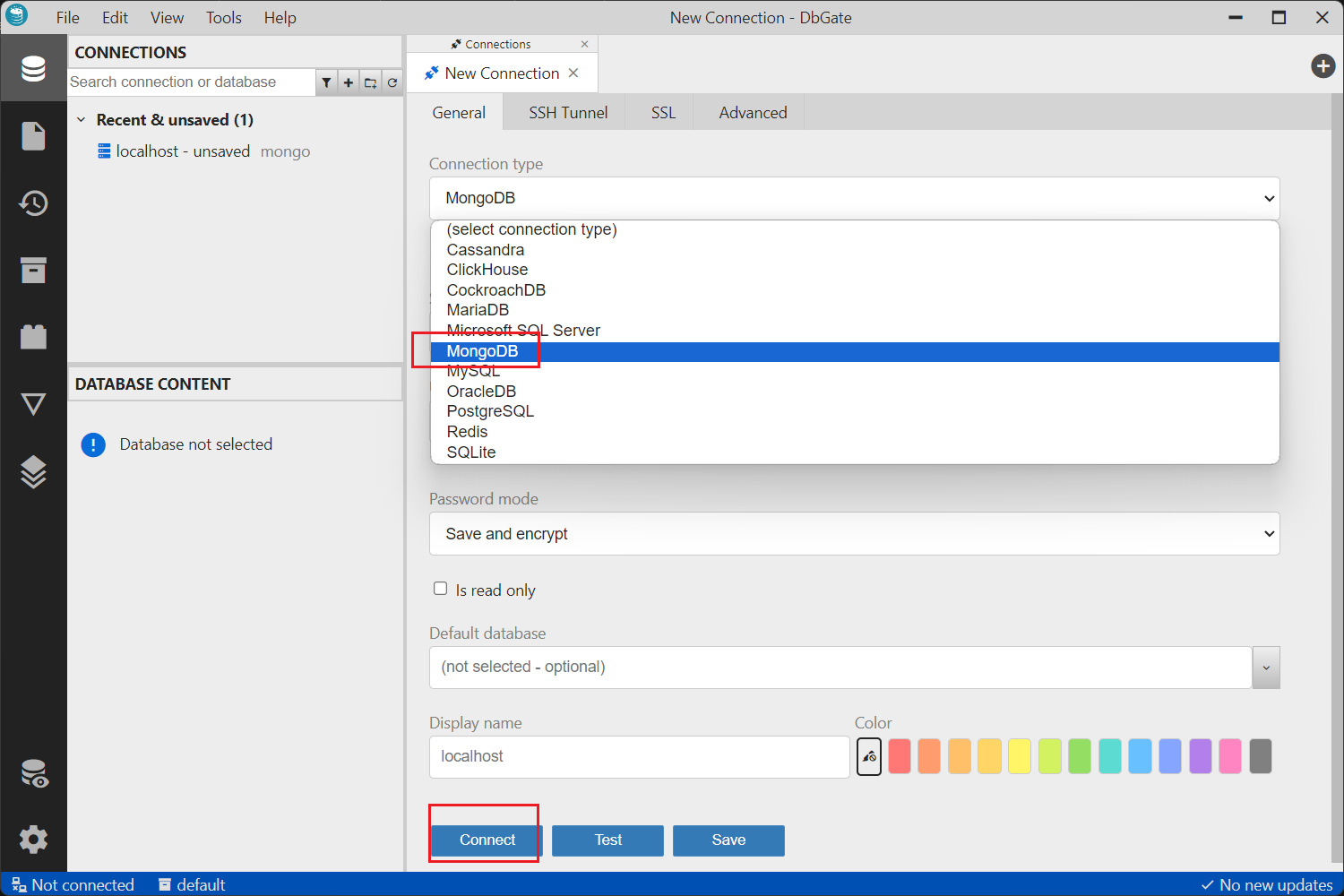Open the Password mode dropdown
The height and width of the screenshot is (896, 1344).
click(854, 534)
